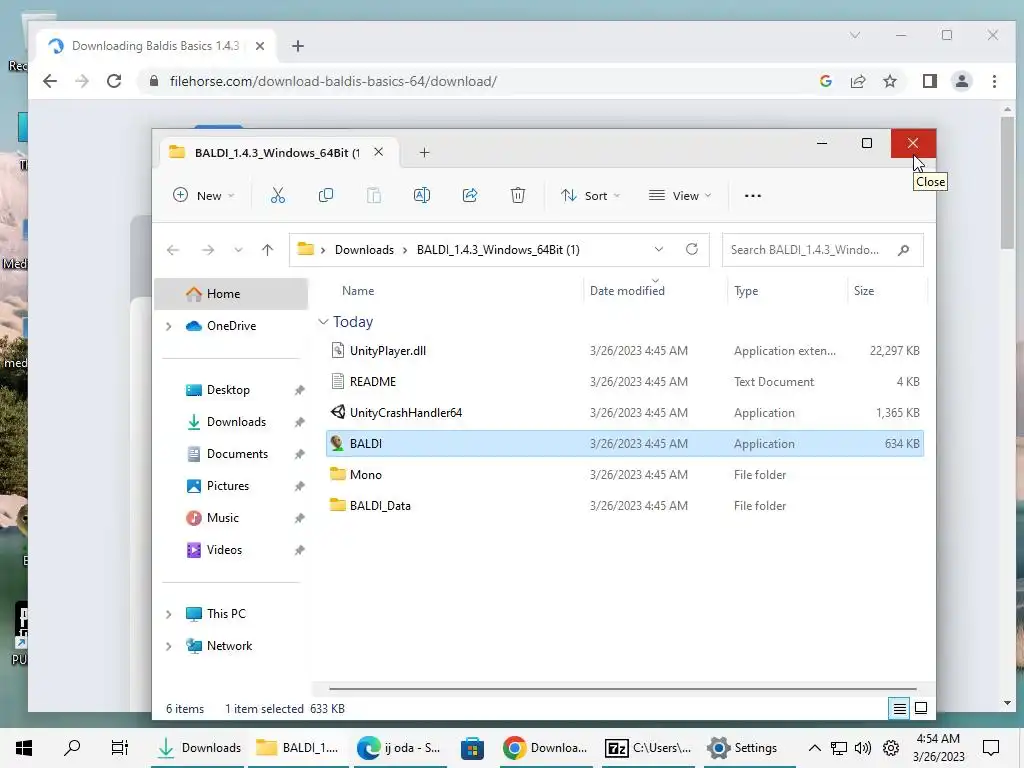The image size is (1024, 768).
Task: Reload the Chrome page
Action: click(114, 81)
